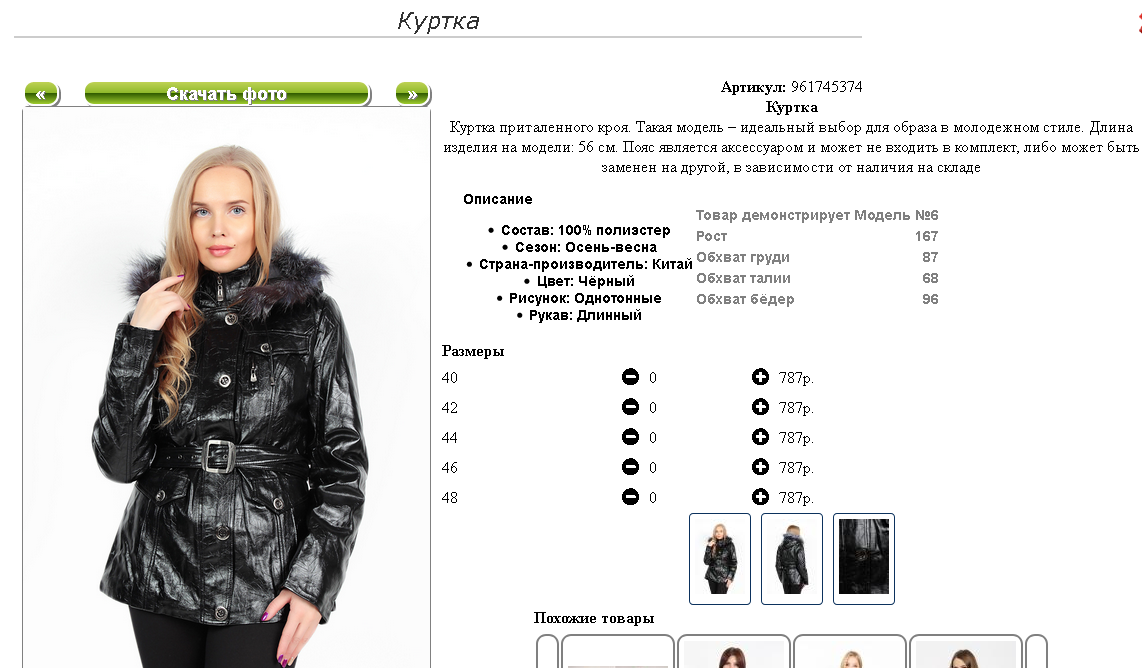
Task: Add one item of size 42
Action: 760,406
